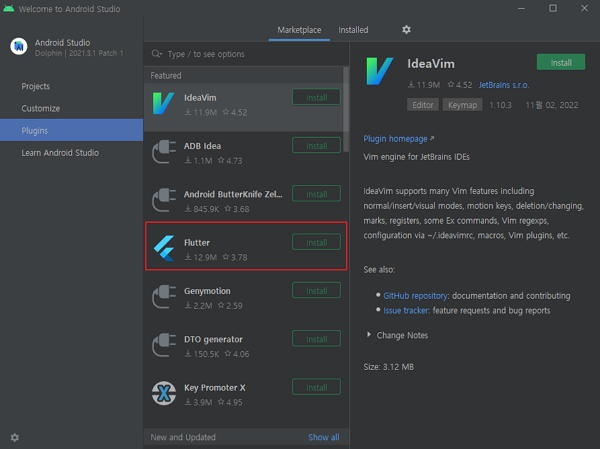This screenshot has height=449, width=600.
Task: Select the DTO generator plugin name
Action: [213, 340]
